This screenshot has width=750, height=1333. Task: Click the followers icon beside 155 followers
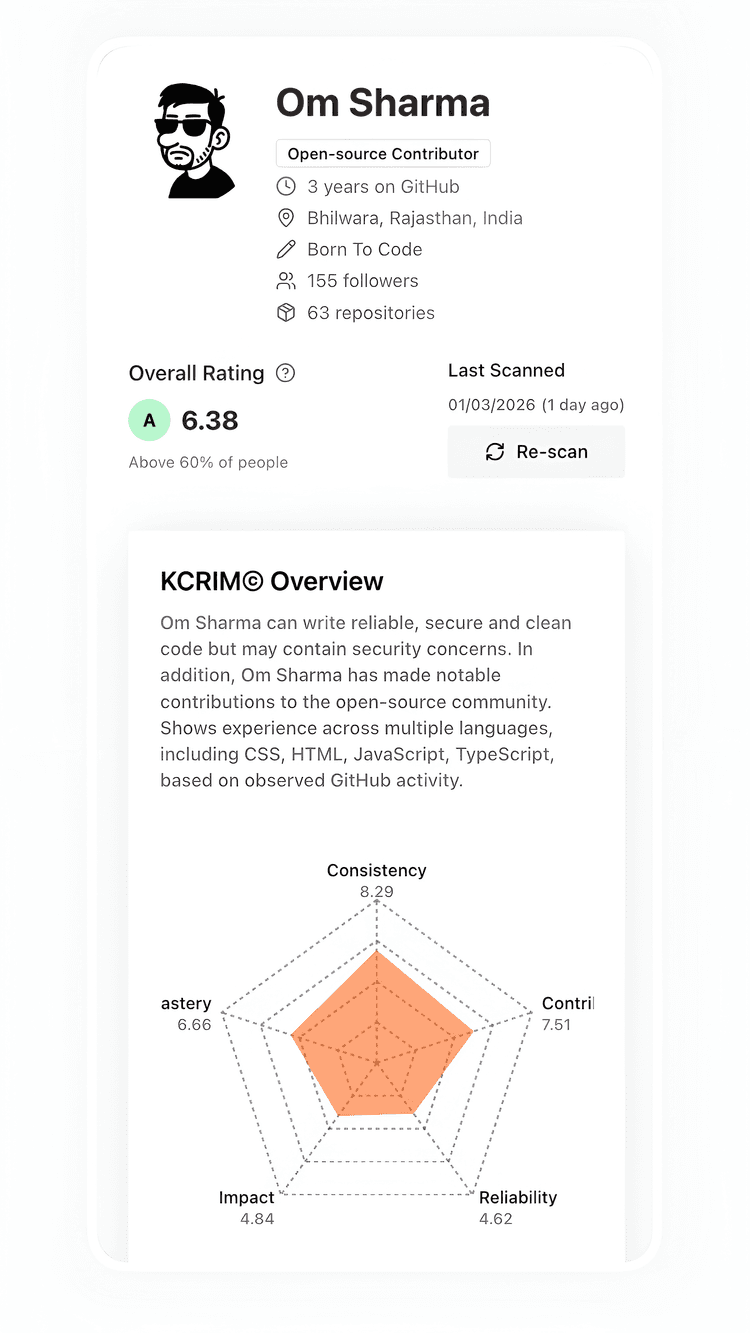click(x=287, y=281)
